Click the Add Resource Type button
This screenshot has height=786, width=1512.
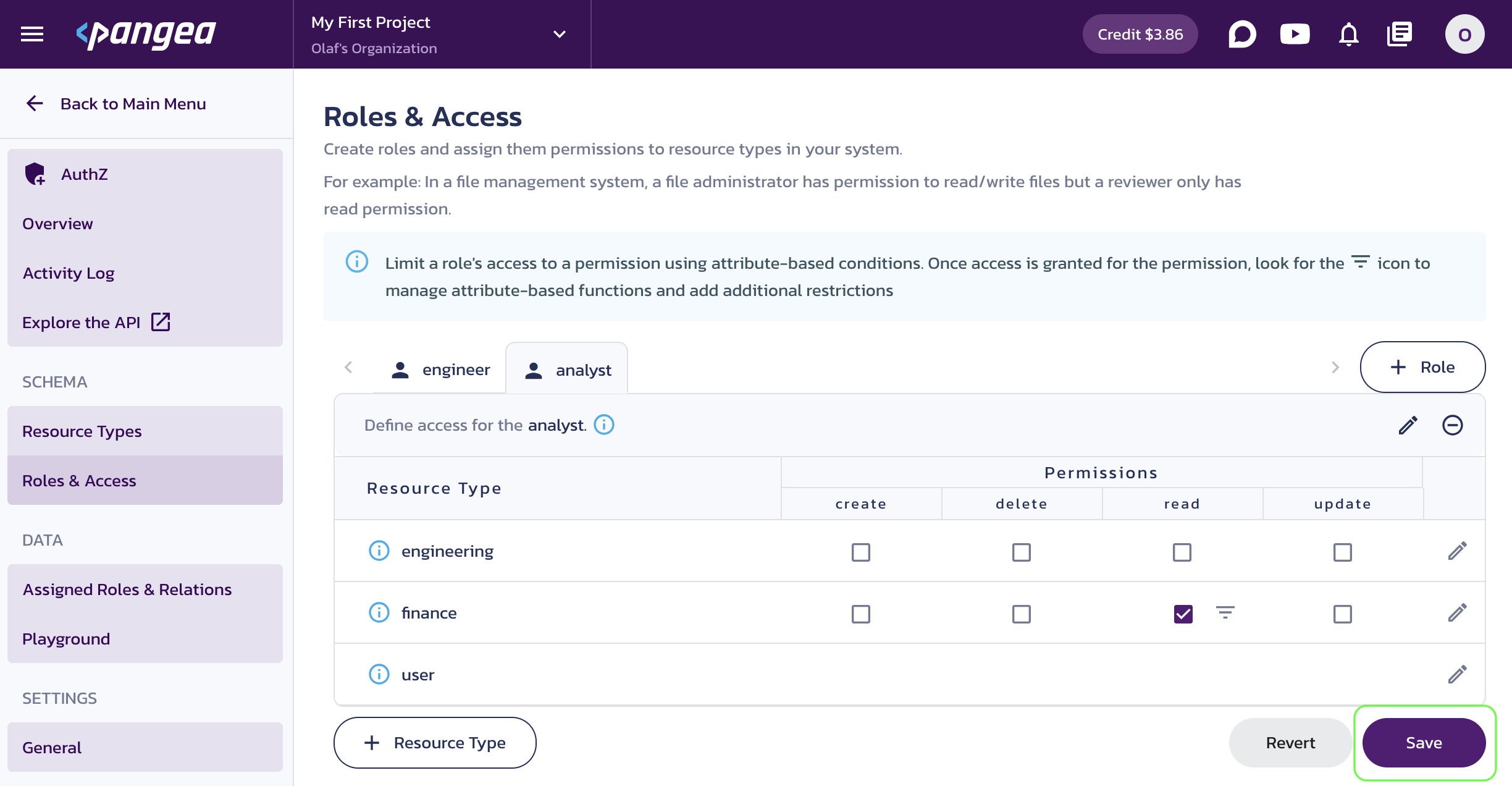pyautogui.click(x=435, y=743)
